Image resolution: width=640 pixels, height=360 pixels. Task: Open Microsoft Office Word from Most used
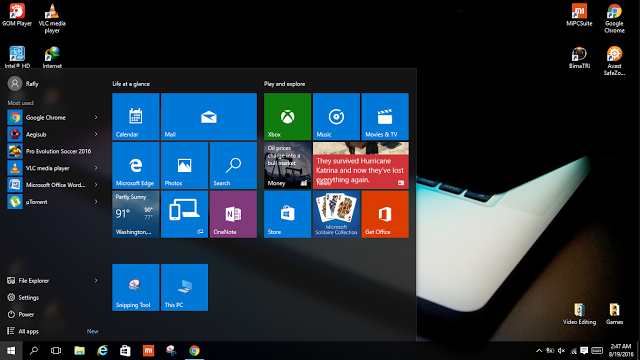(53, 185)
